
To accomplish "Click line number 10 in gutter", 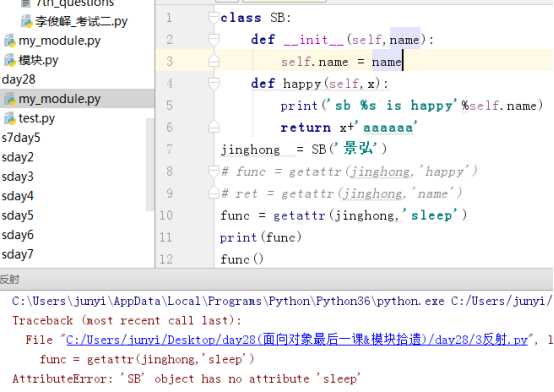I will 166,215.
